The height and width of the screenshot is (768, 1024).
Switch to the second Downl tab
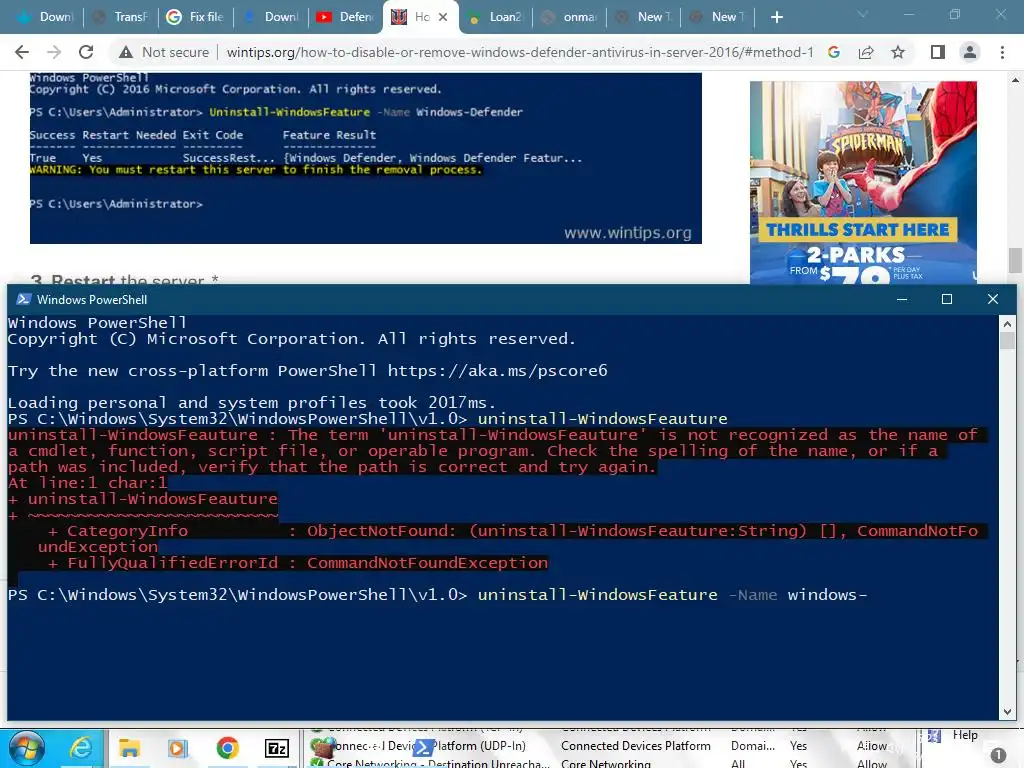click(269, 17)
